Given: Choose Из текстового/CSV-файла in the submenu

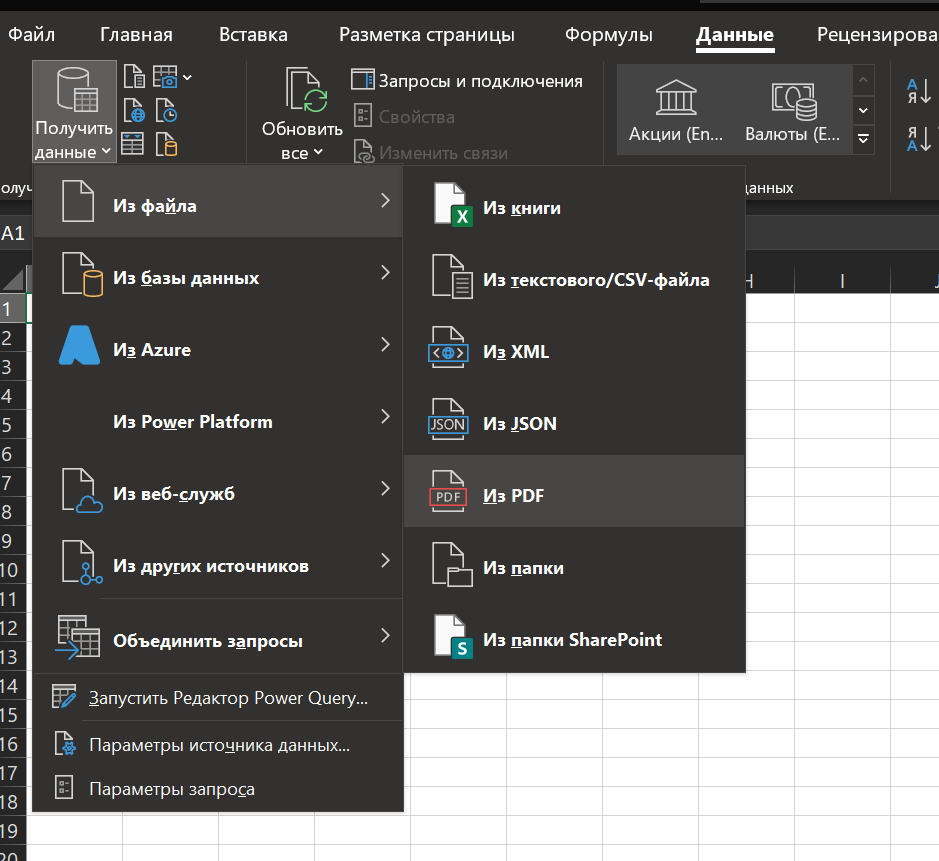Looking at the screenshot, I should [x=574, y=280].
